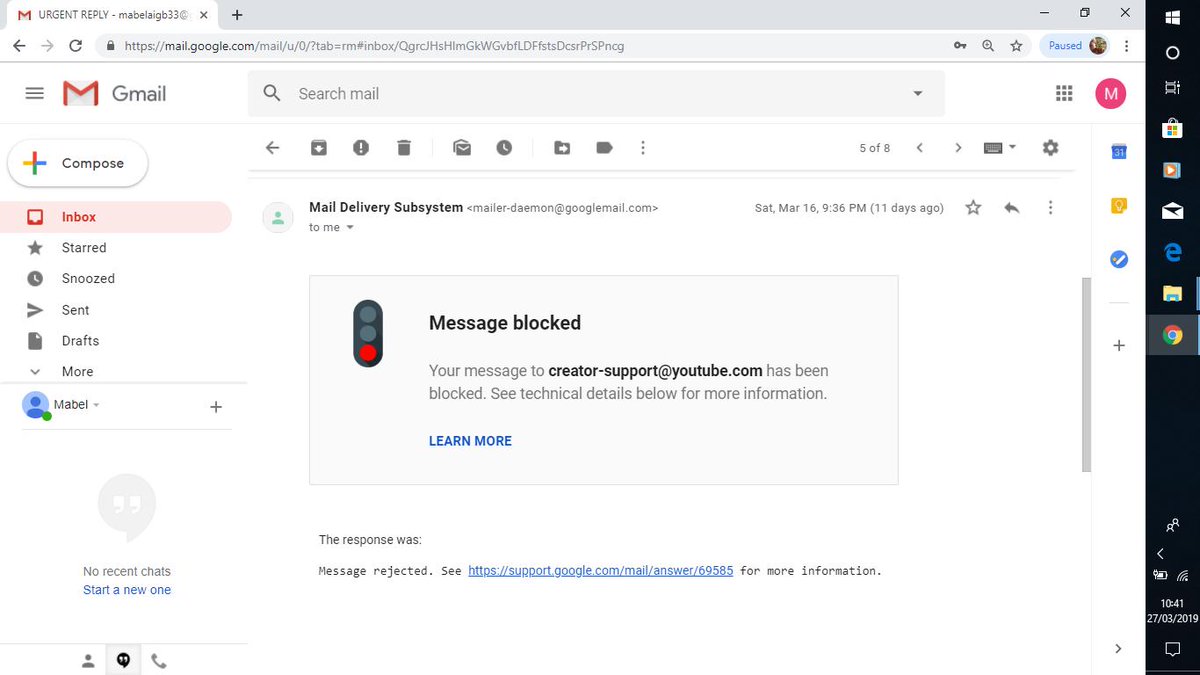This screenshot has height=675, width=1200.
Task: Open Google Tasks side panel
Action: [x=1120, y=259]
